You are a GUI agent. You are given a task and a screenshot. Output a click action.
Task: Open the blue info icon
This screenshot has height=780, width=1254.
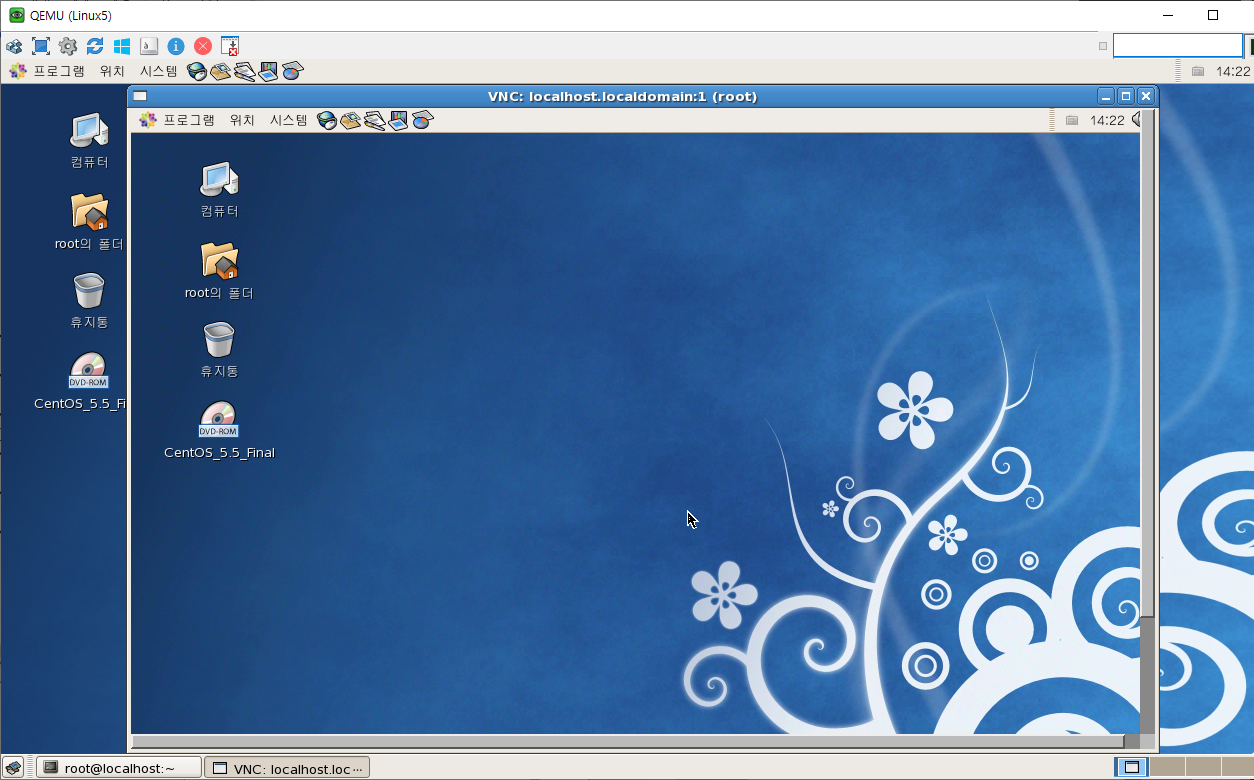176,46
